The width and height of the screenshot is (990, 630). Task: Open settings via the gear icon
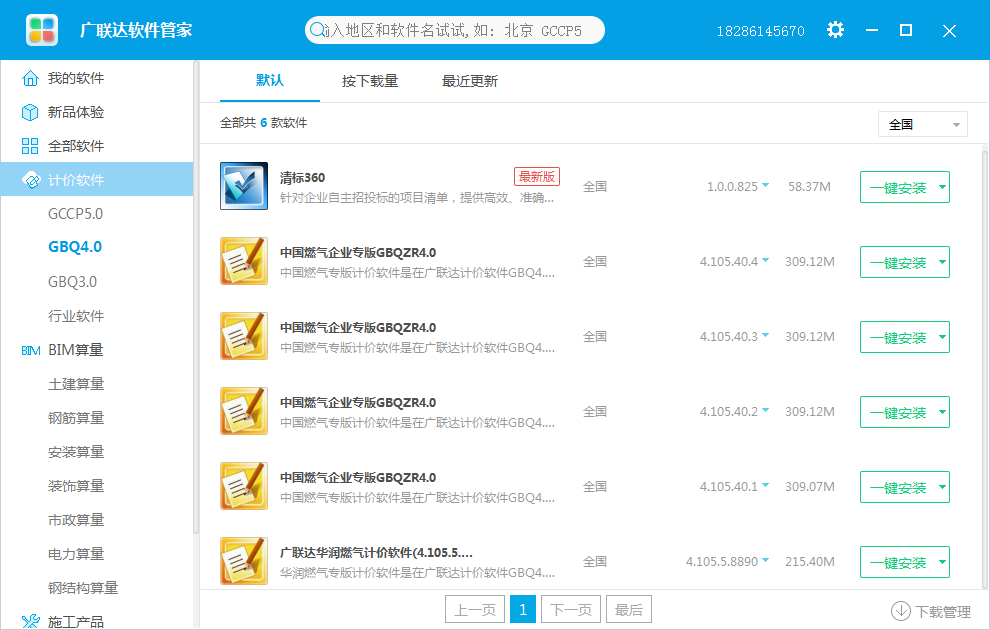835,30
